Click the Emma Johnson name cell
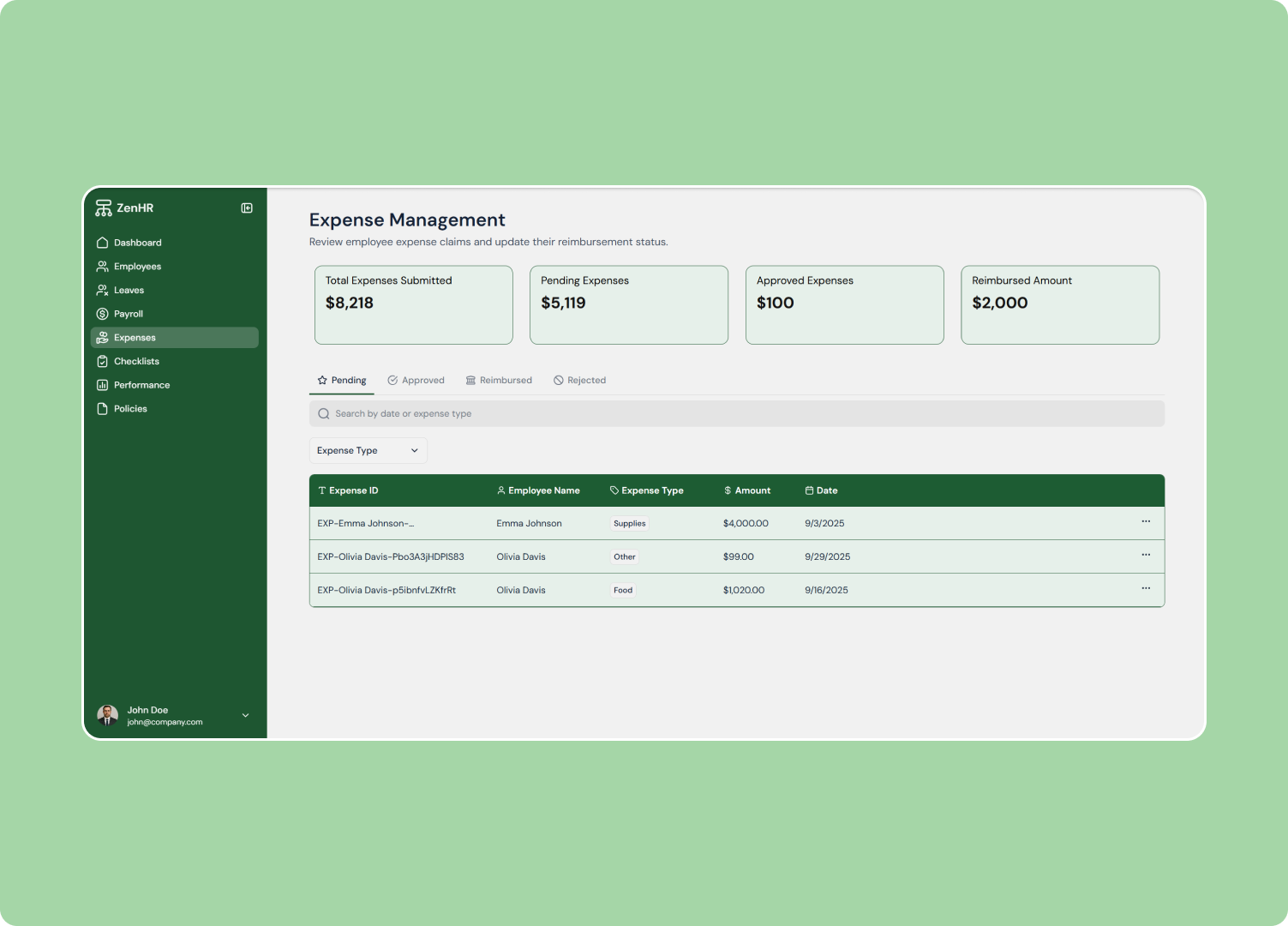 click(x=530, y=524)
